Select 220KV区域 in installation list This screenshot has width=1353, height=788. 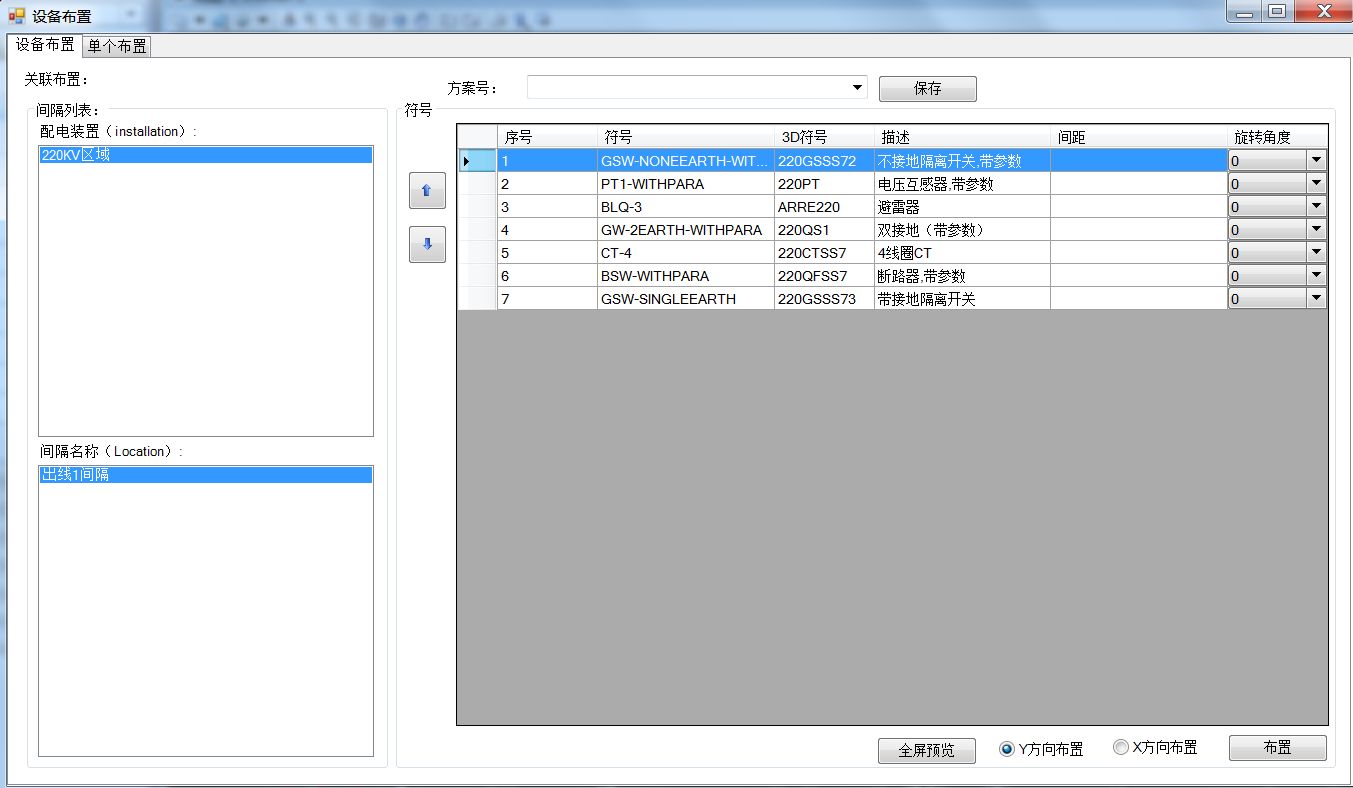point(205,155)
